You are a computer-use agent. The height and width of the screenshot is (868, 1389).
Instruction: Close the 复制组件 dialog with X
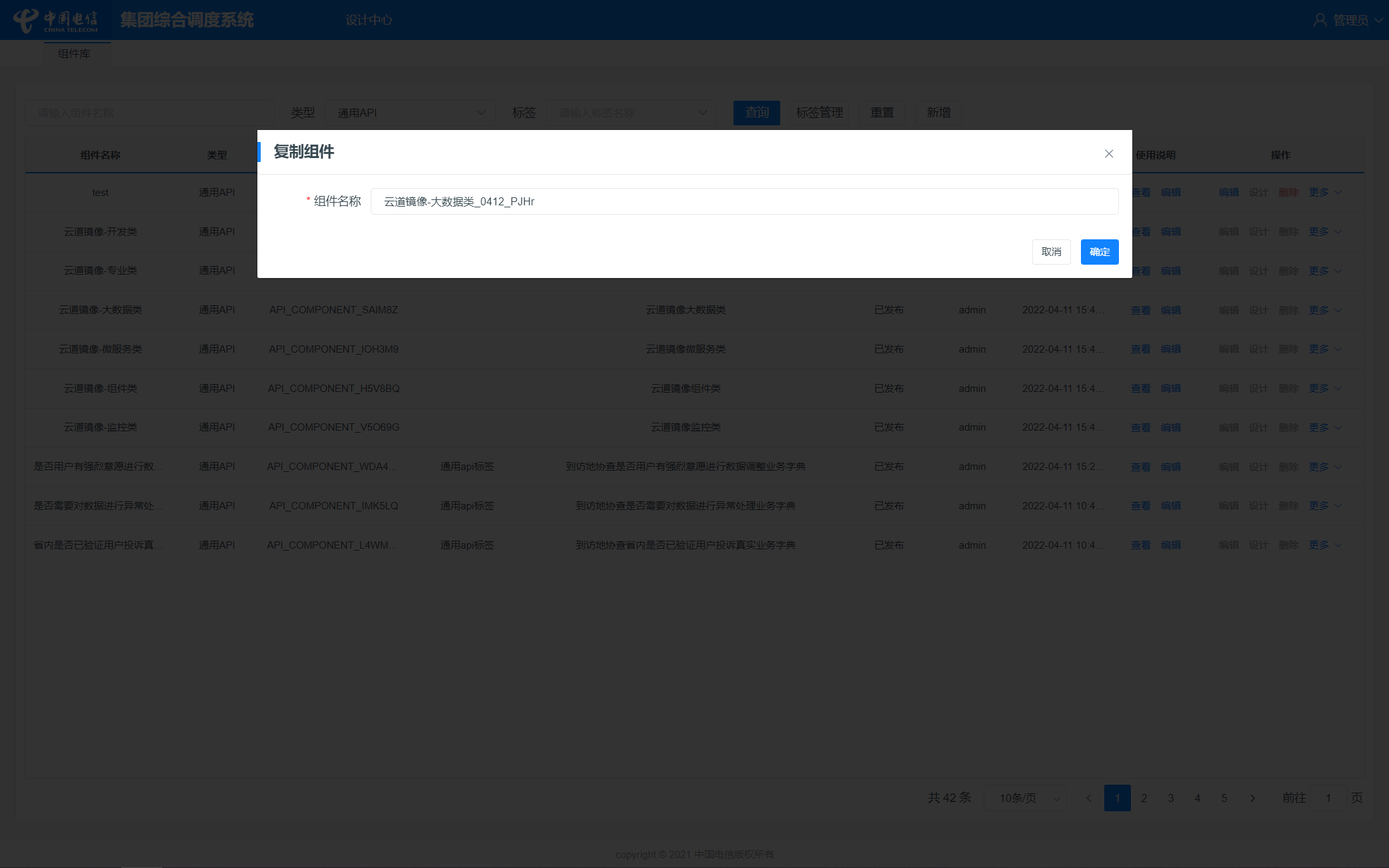click(x=1109, y=154)
